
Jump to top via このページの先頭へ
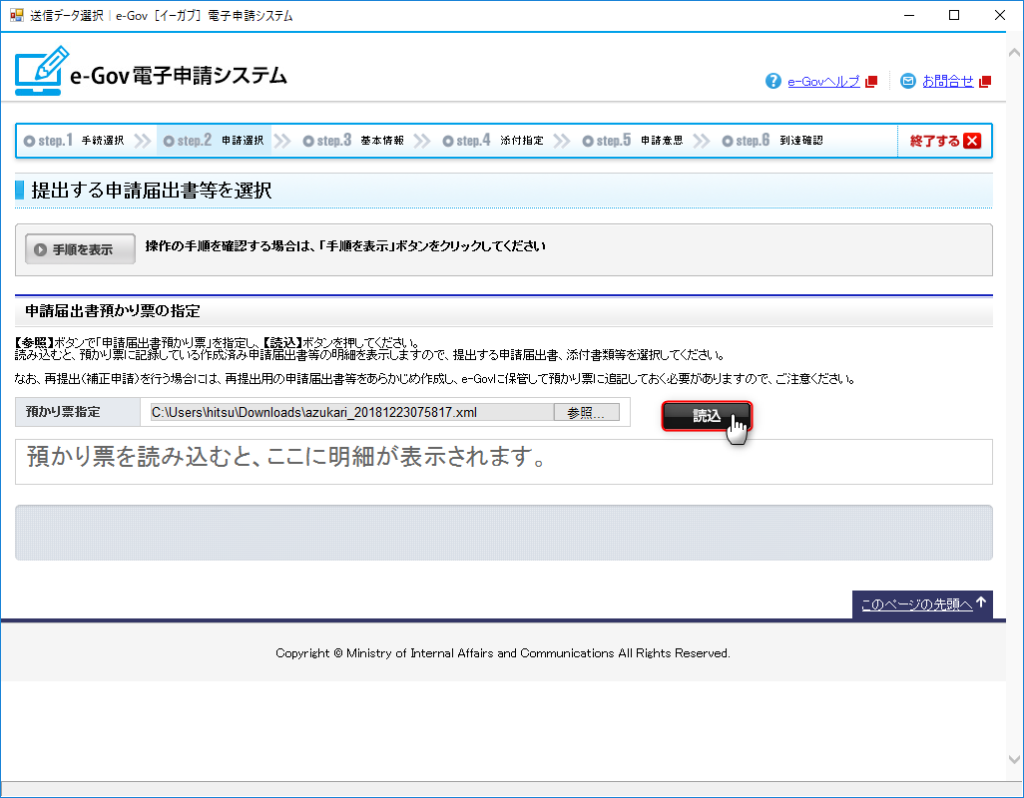tap(915, 604)
